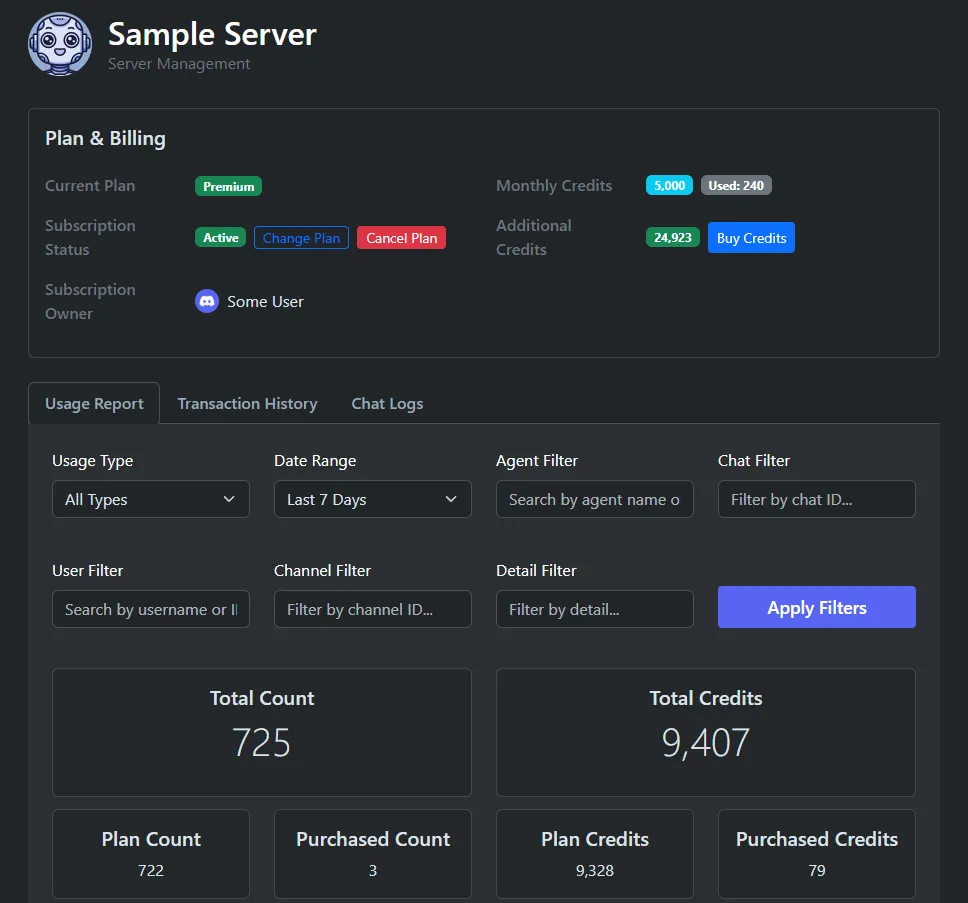Screen dimensions: 968x903
Task: Click the Used: 240 badge
Action: coord(736,185)
